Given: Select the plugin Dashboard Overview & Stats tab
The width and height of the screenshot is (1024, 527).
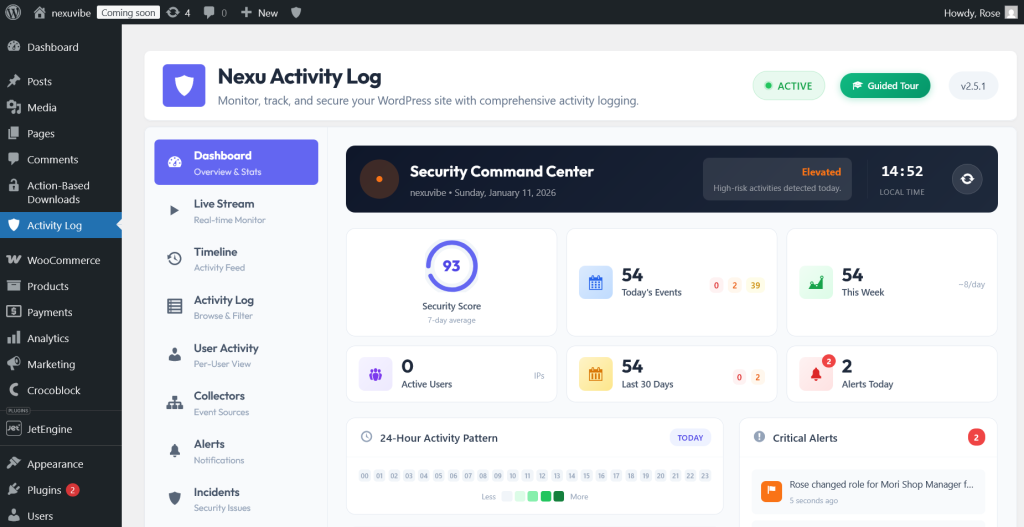Looking at the screenshot, I should coord(236,163).
